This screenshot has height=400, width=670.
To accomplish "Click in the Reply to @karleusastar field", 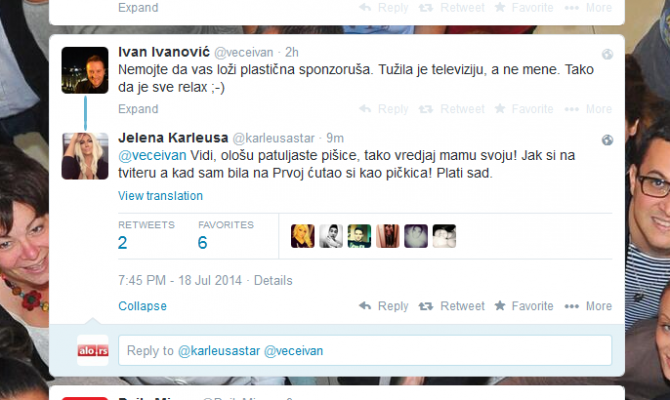I will click(x=365, y=350).
